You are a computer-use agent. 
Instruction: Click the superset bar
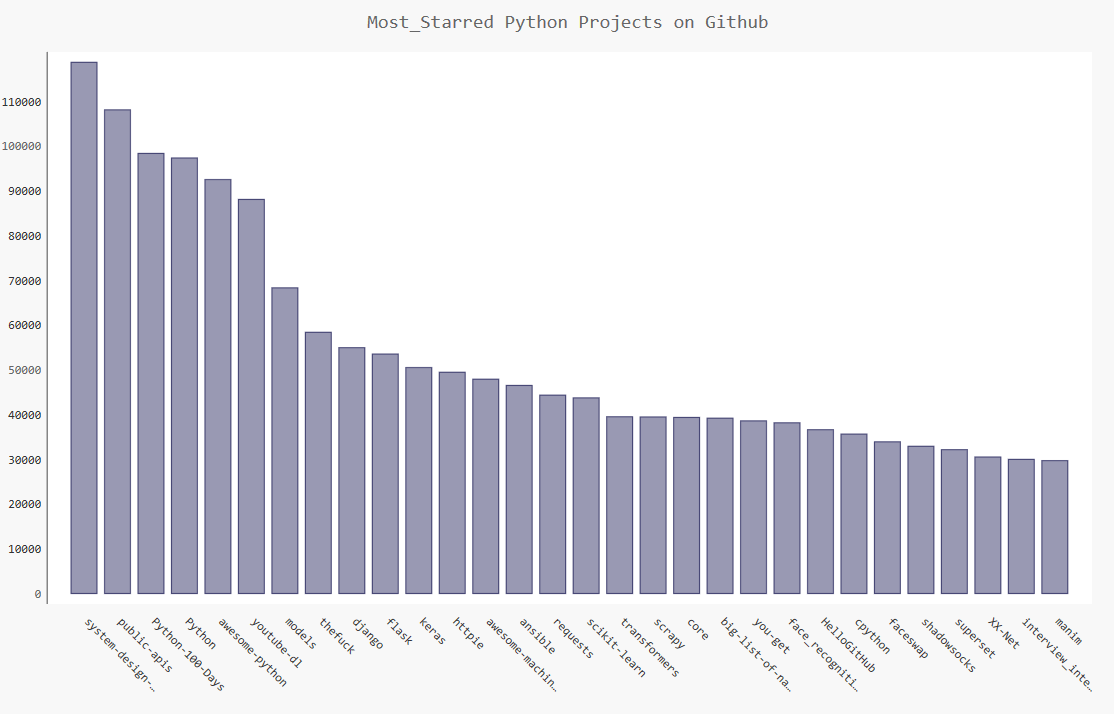pos(954,521)
